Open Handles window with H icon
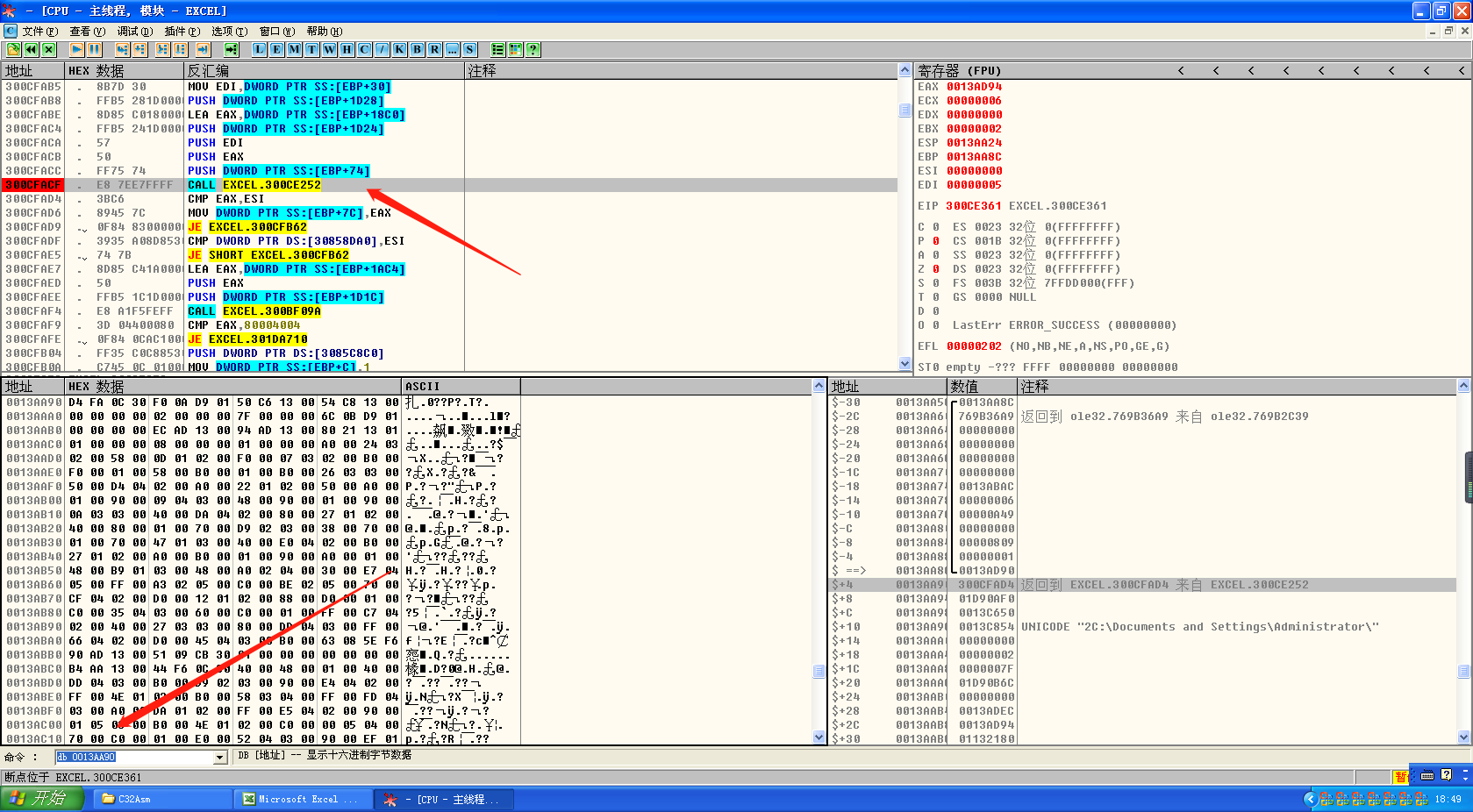Viewport: 1473px width, 812px height. point(347,49)
